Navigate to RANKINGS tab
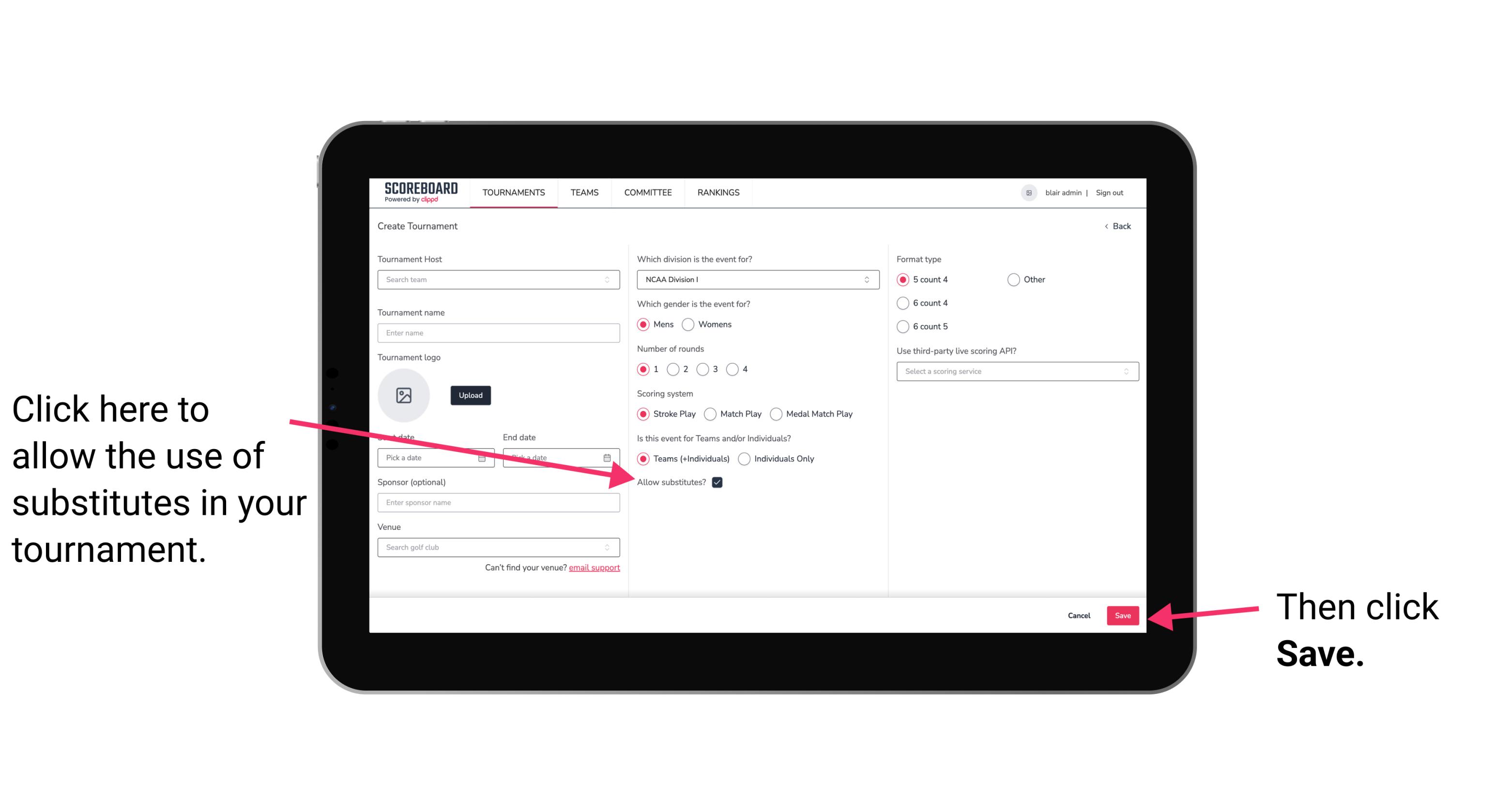This screenshot has width=1510, height=812. click(x=718, y=193)
